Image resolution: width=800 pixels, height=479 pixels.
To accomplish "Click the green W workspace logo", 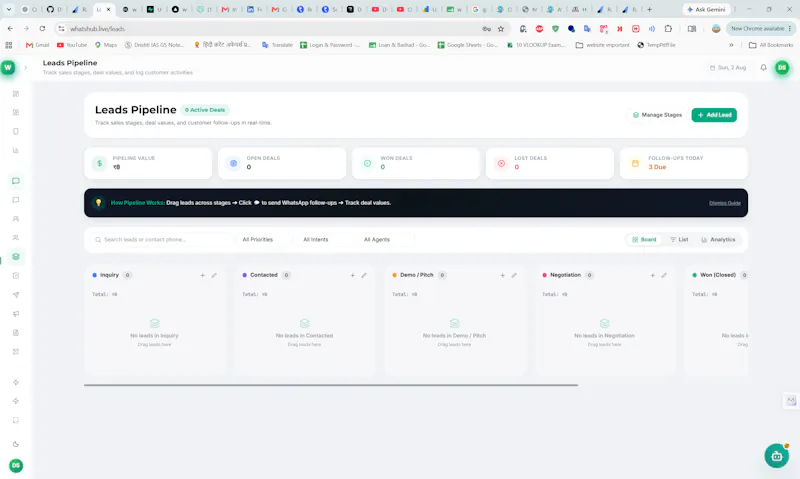I will (x=8, y=67).
